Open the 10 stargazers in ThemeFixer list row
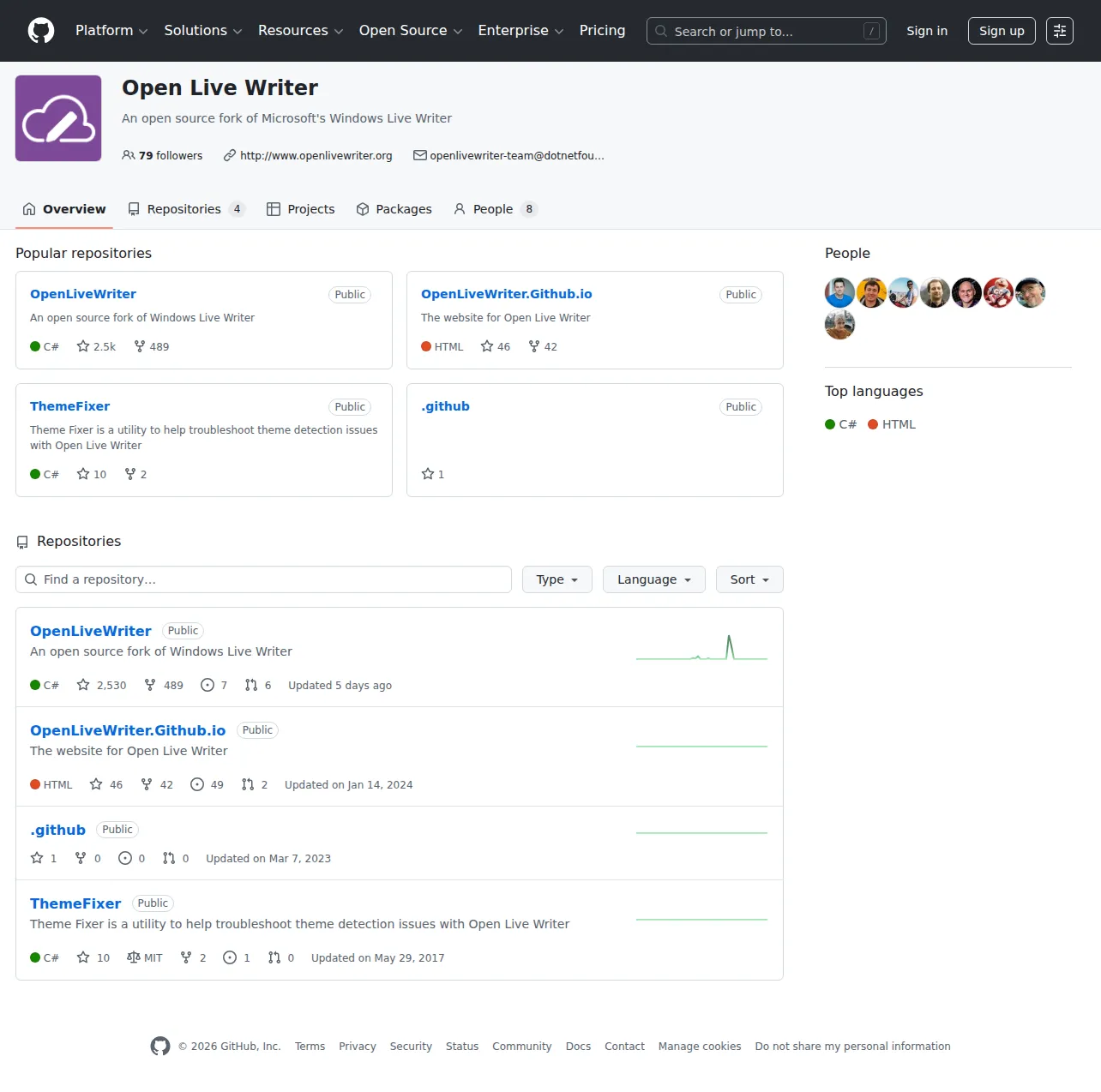Image resolution: width=1101 pixels, height=1092 pixels. (93, 957)
